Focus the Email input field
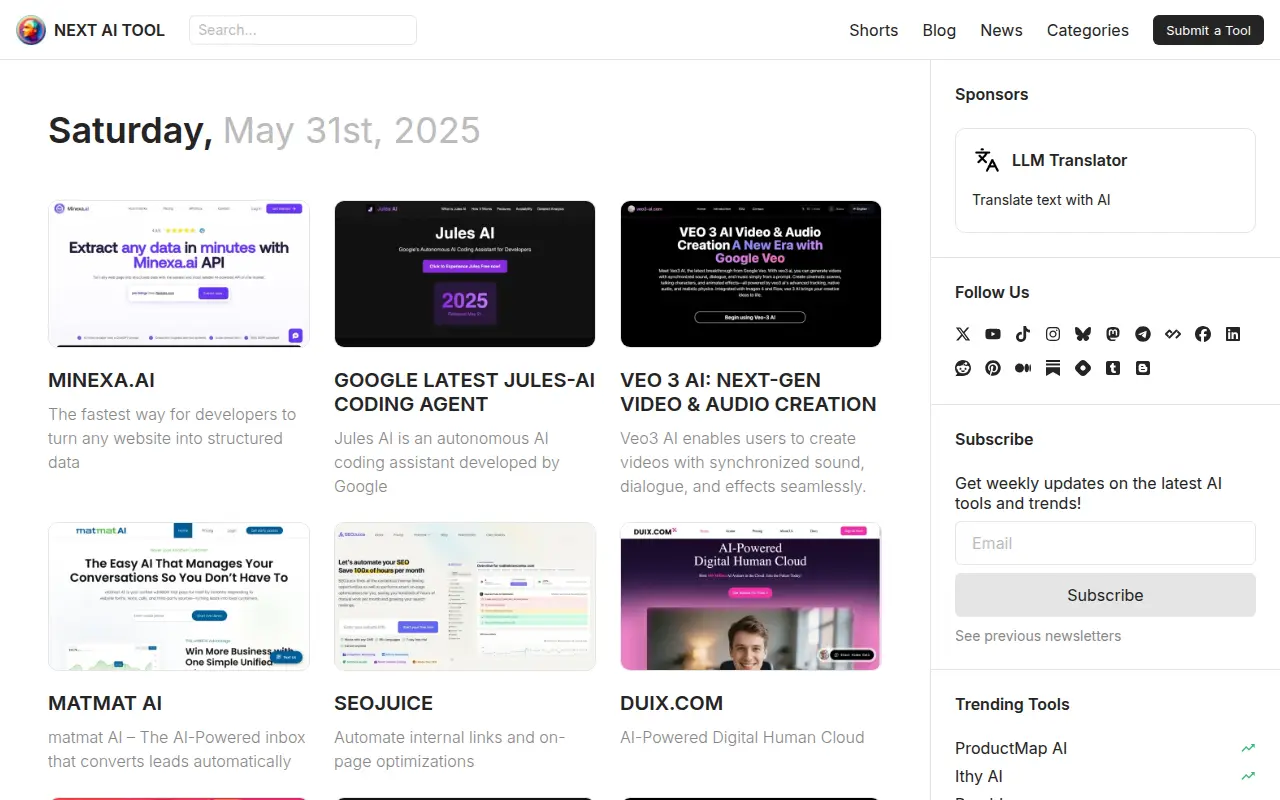This screenshot has width=1280, height=800. 1105,543
